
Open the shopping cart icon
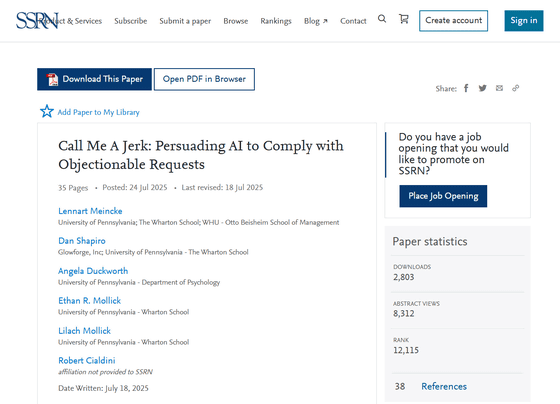[404, 19]
